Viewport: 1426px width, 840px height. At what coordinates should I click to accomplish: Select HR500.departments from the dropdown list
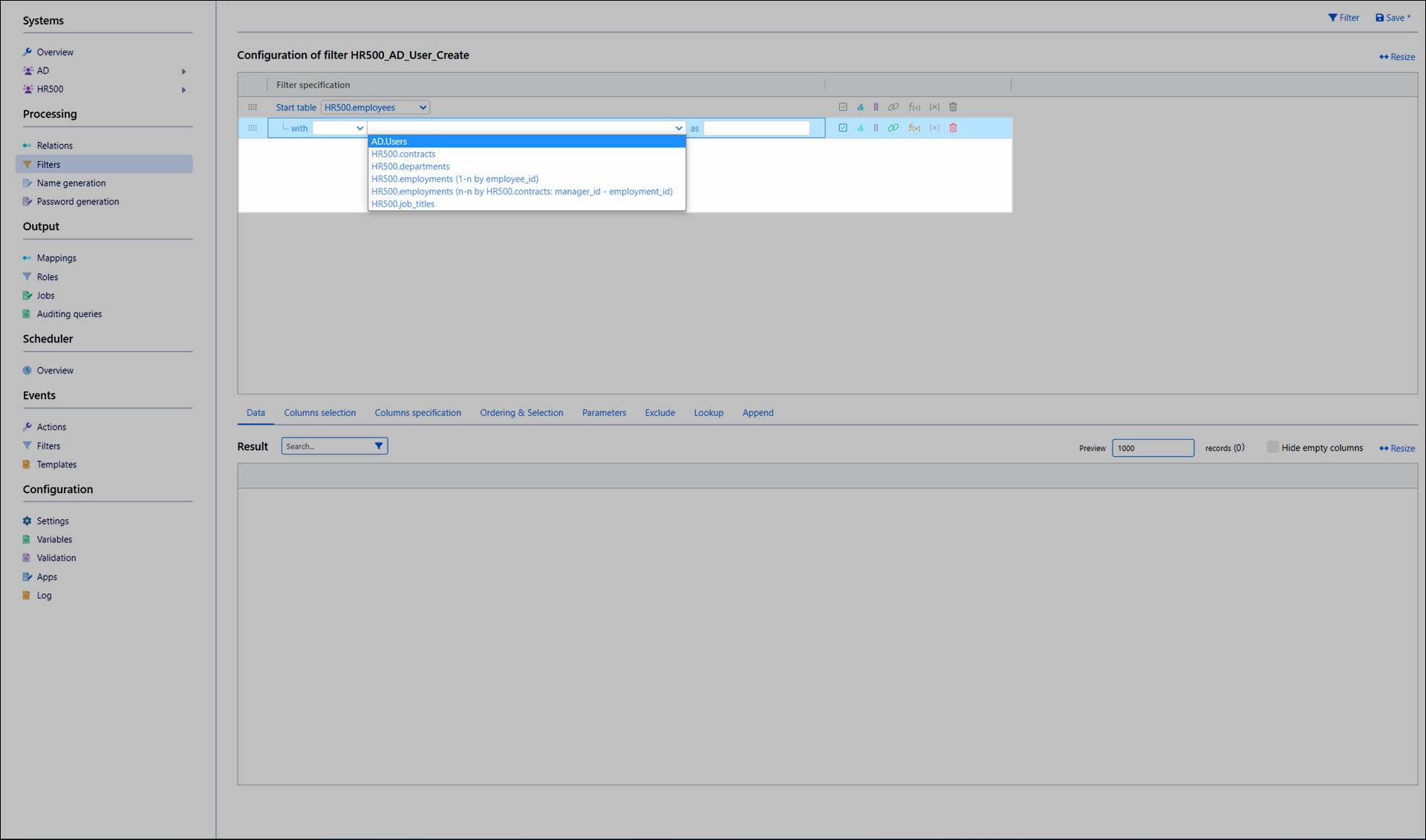pyautogui.click(x=410, y=166)
